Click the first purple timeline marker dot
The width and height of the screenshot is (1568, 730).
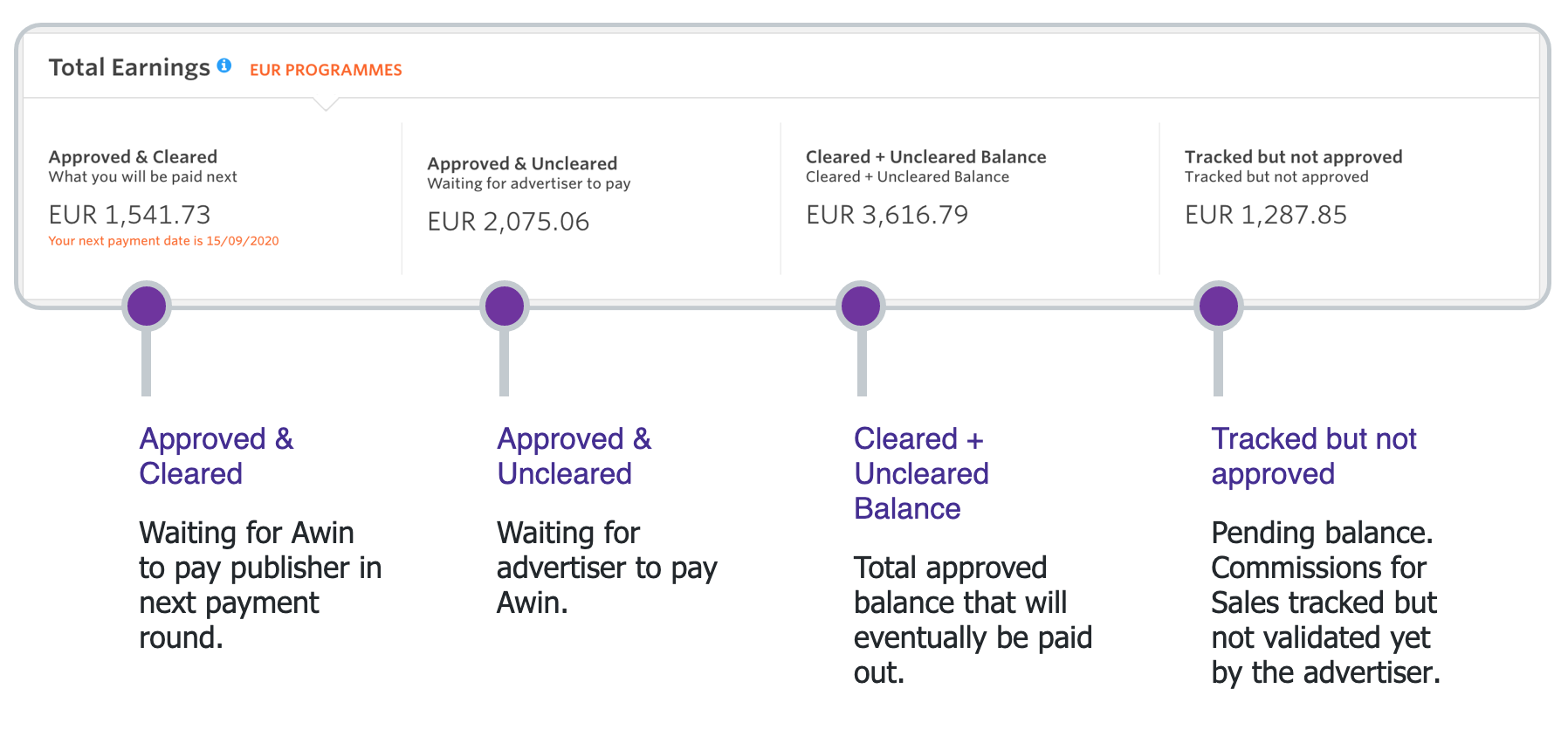[x=146, y=305]
